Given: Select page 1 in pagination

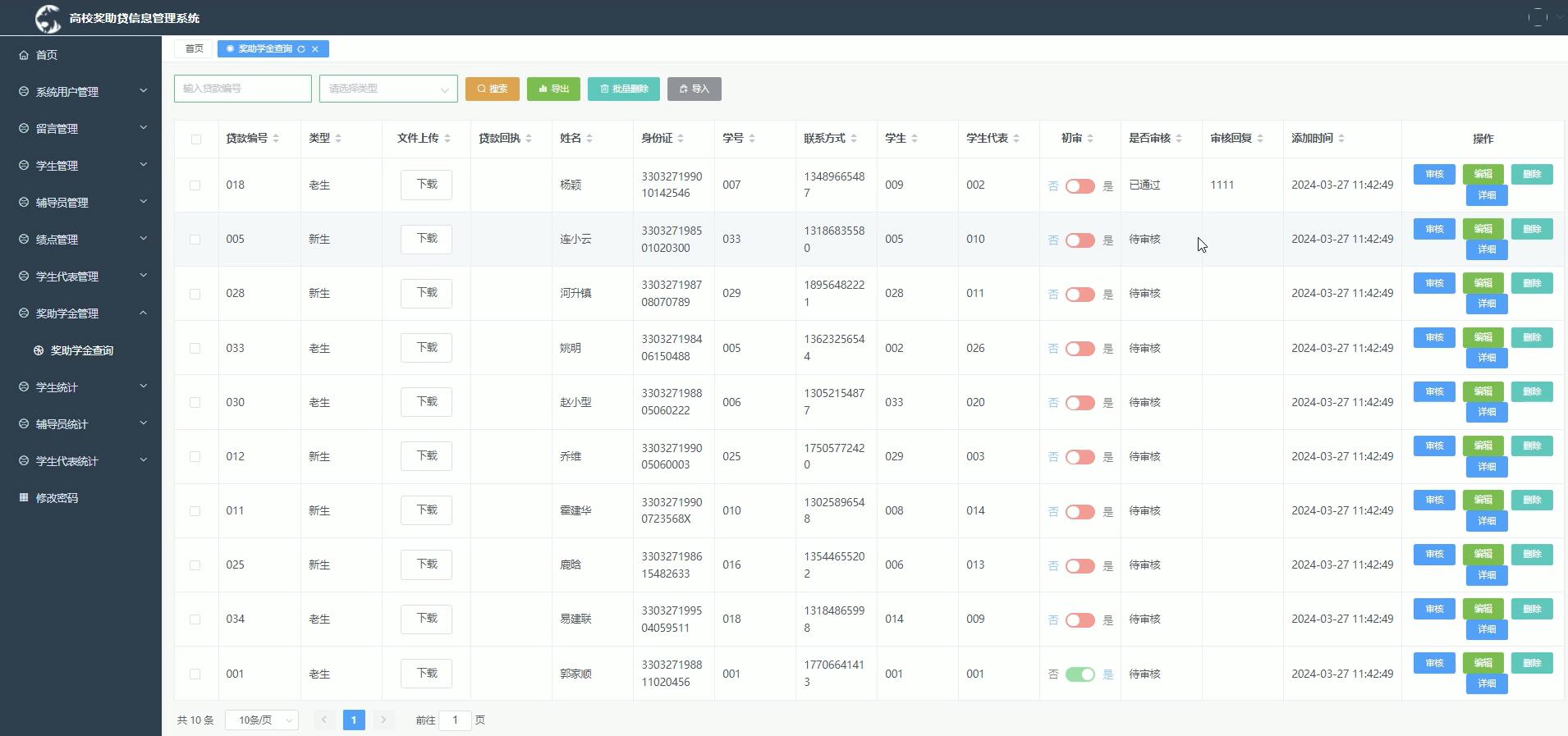Looking at the screenshot, I should [354, 720].
